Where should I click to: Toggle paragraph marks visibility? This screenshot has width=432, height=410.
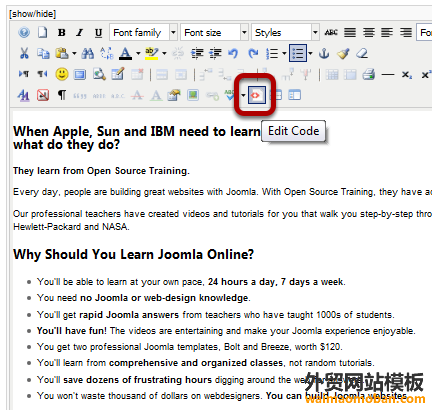(62, 95)
